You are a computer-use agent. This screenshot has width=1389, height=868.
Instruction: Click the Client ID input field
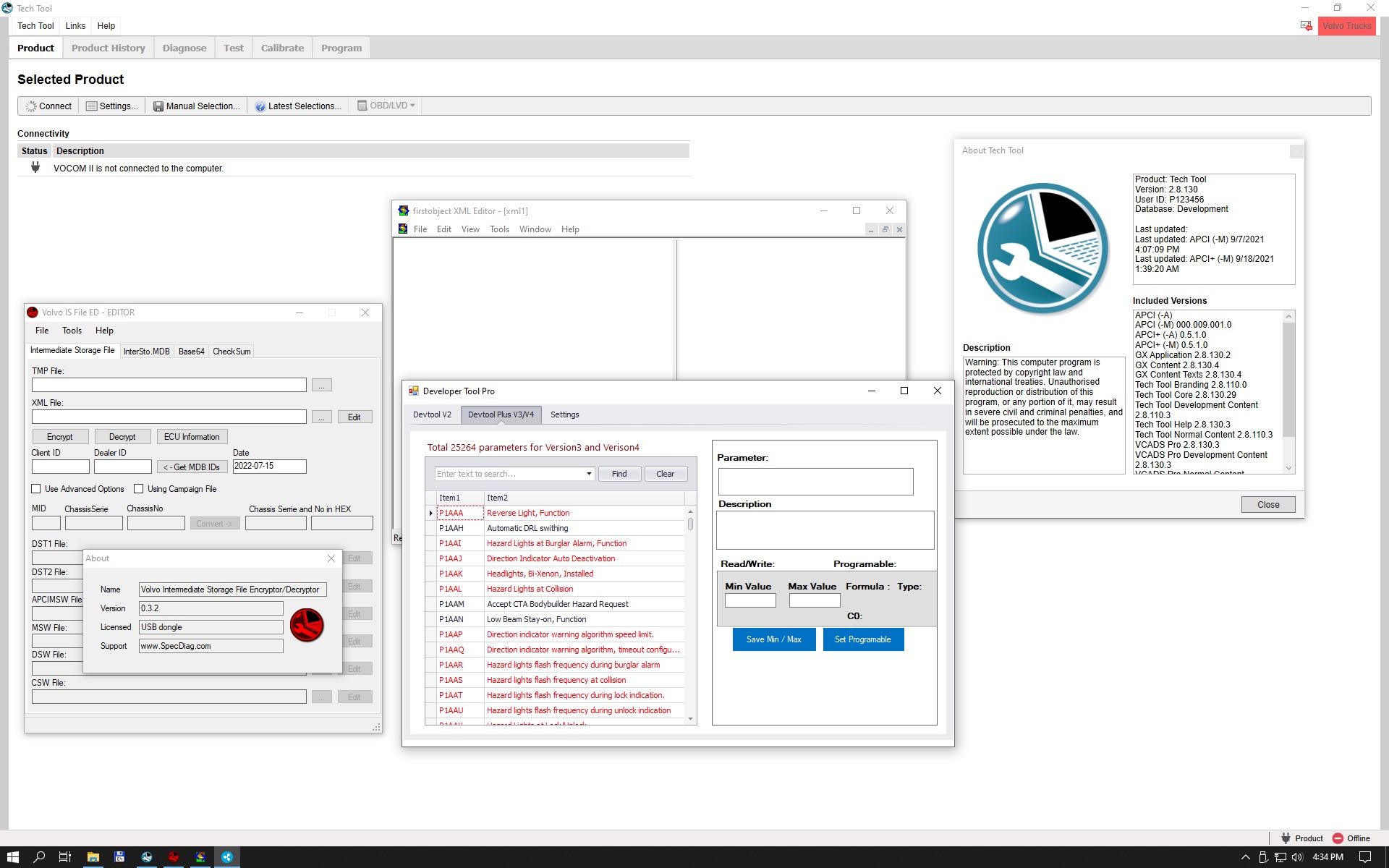coord(61,467)
